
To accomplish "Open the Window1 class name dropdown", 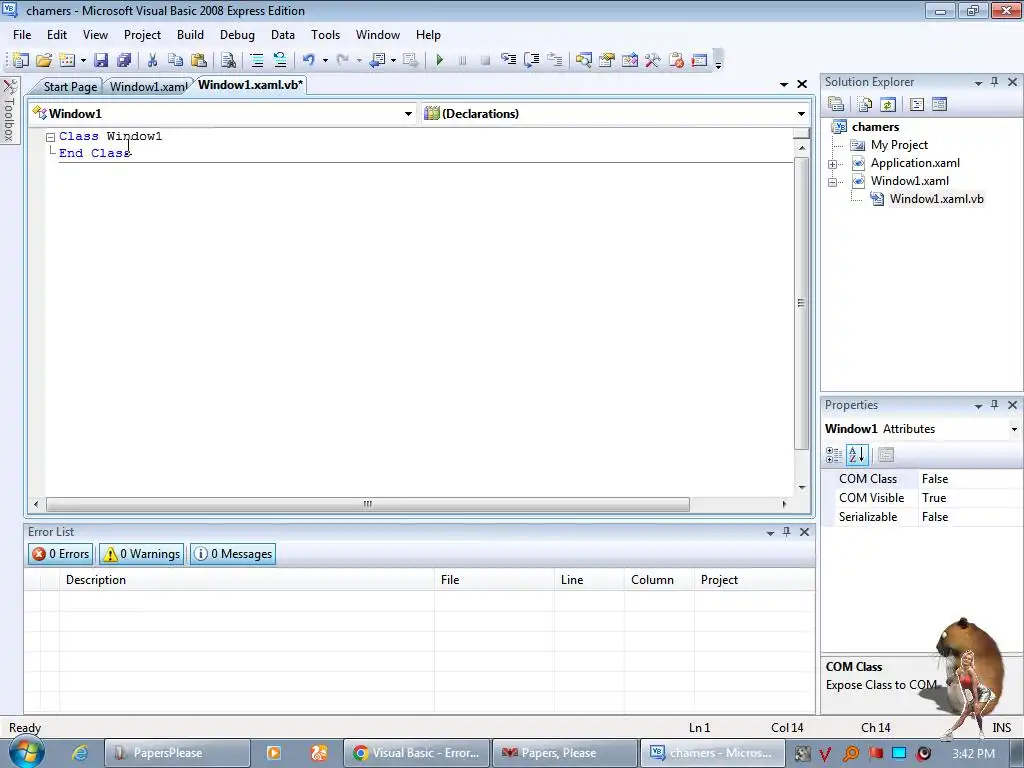I will pyautogui.click(x=408, y=114).
